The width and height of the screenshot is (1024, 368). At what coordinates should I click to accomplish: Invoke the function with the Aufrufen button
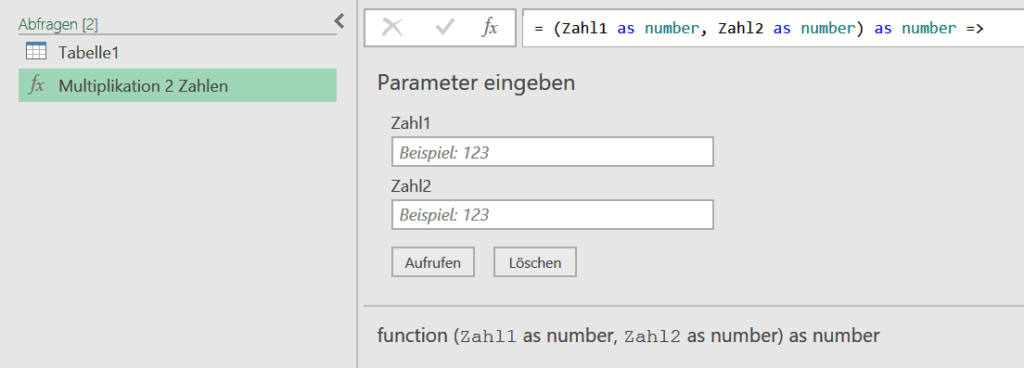pos(432,262)
